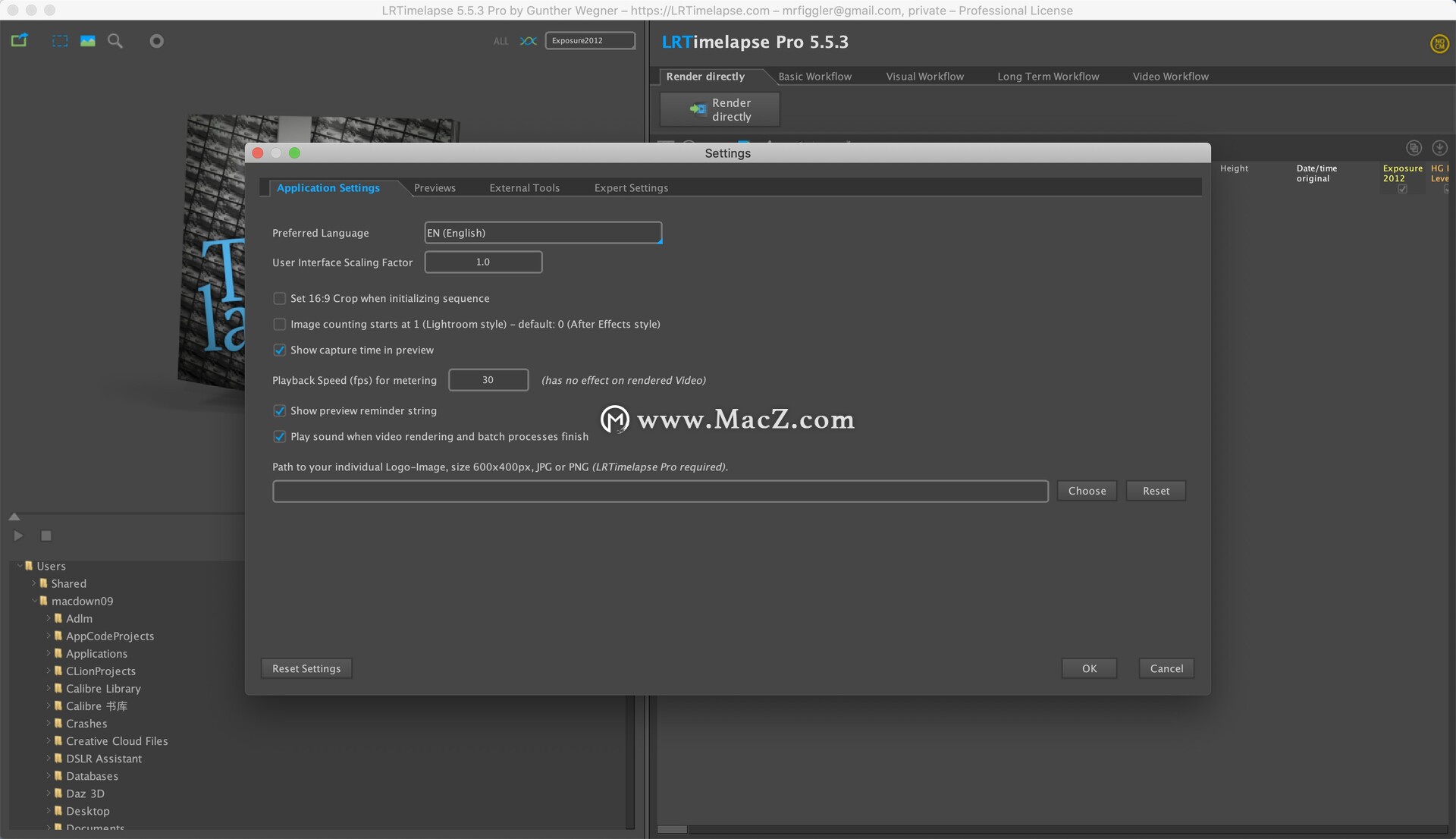Click the blue curves icon beside ALL

point(528,41)
